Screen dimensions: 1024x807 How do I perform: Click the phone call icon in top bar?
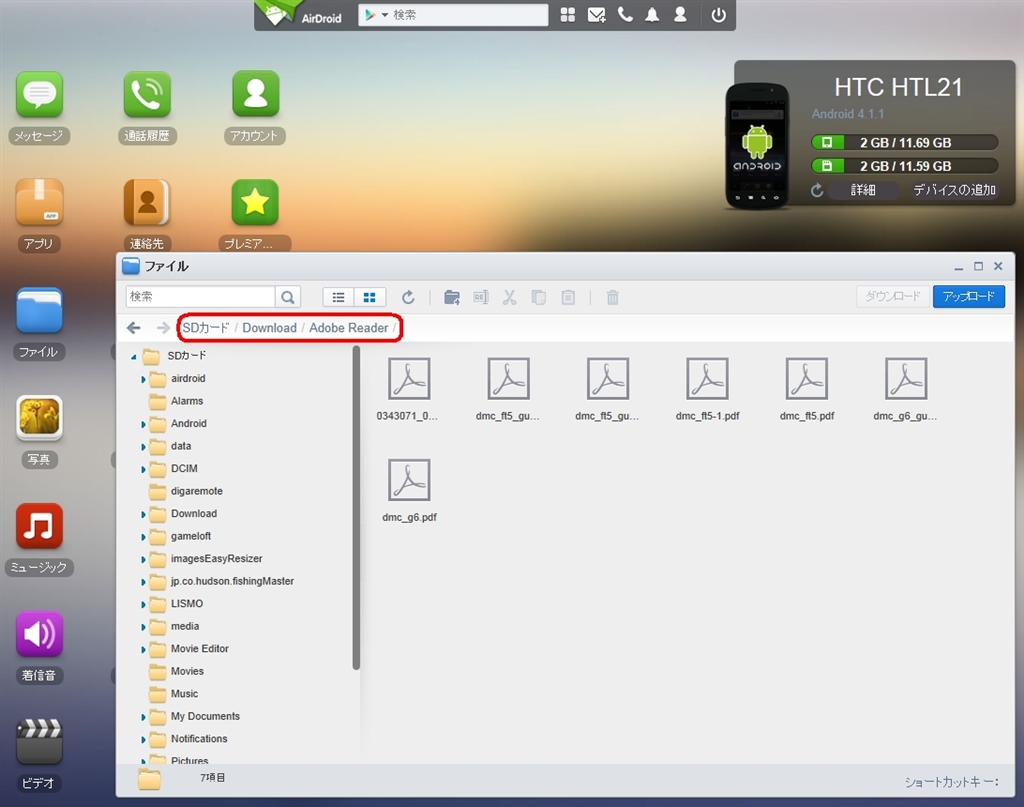625,14
